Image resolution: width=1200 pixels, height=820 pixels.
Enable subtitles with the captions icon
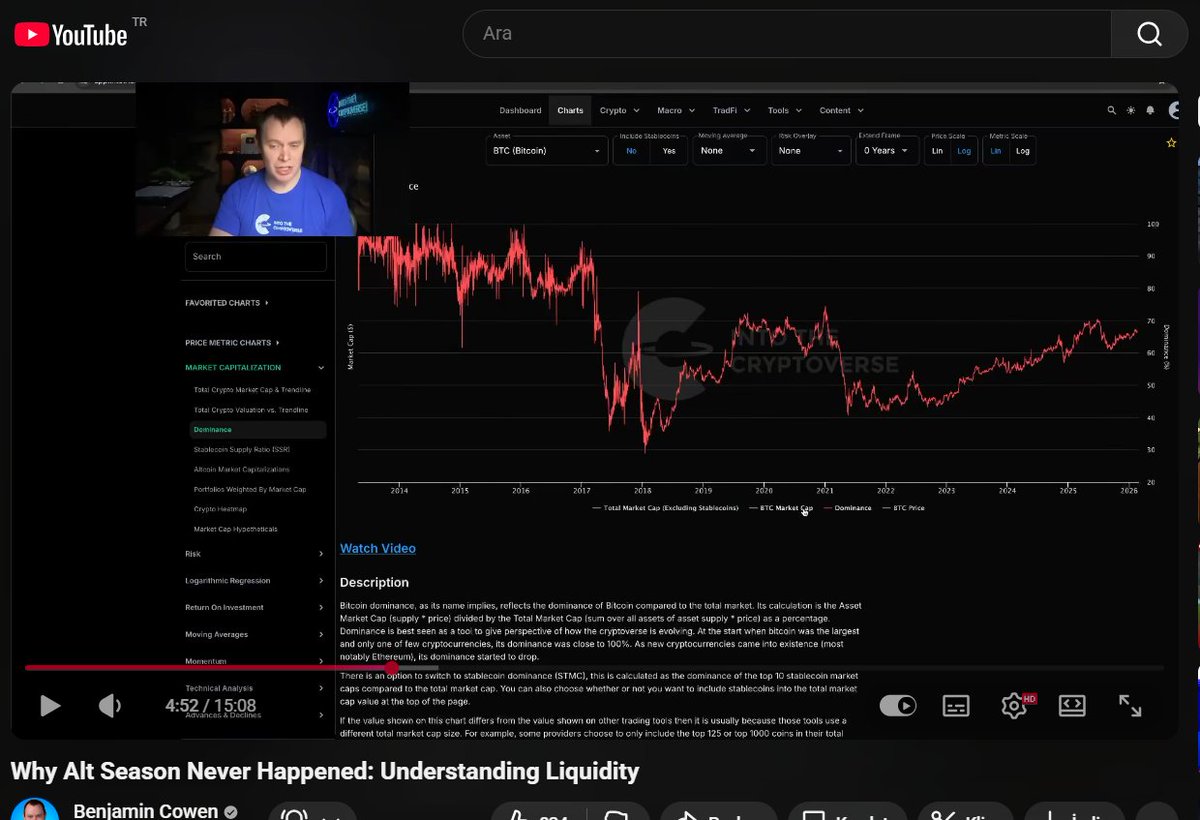956,706
